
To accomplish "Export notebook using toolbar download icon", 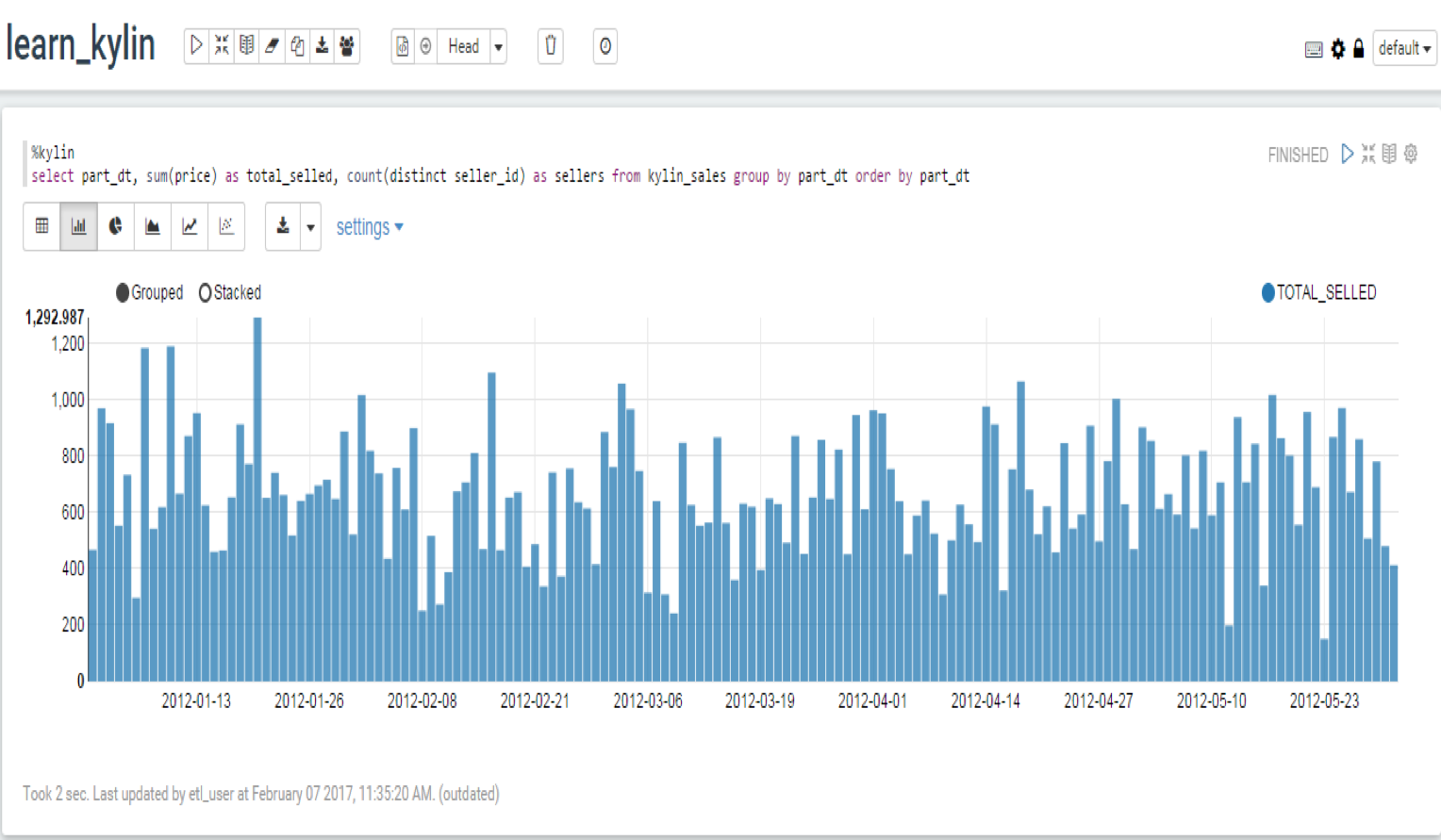I will click(323, 46).
